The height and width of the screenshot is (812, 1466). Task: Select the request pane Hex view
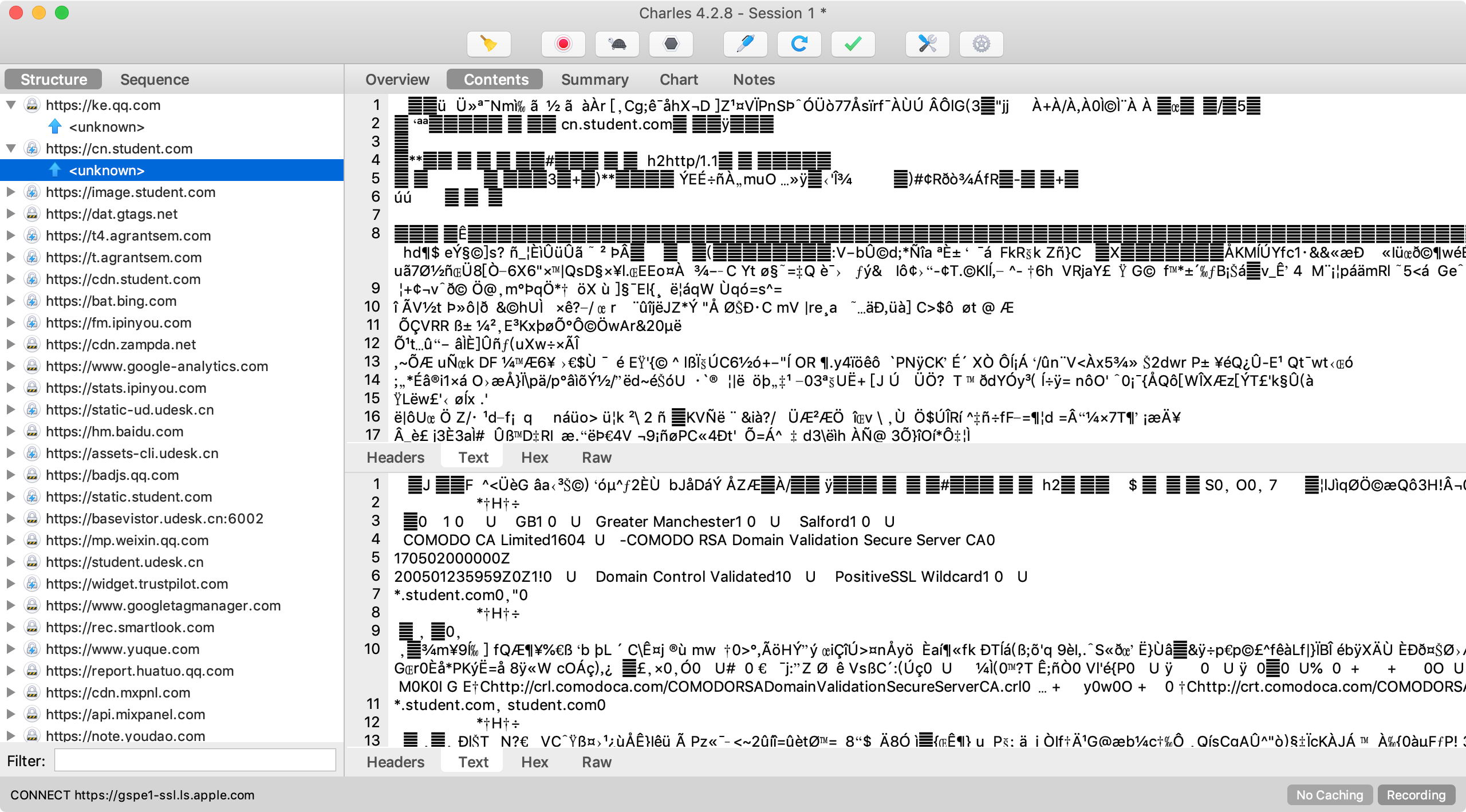[x=534, y=458]
